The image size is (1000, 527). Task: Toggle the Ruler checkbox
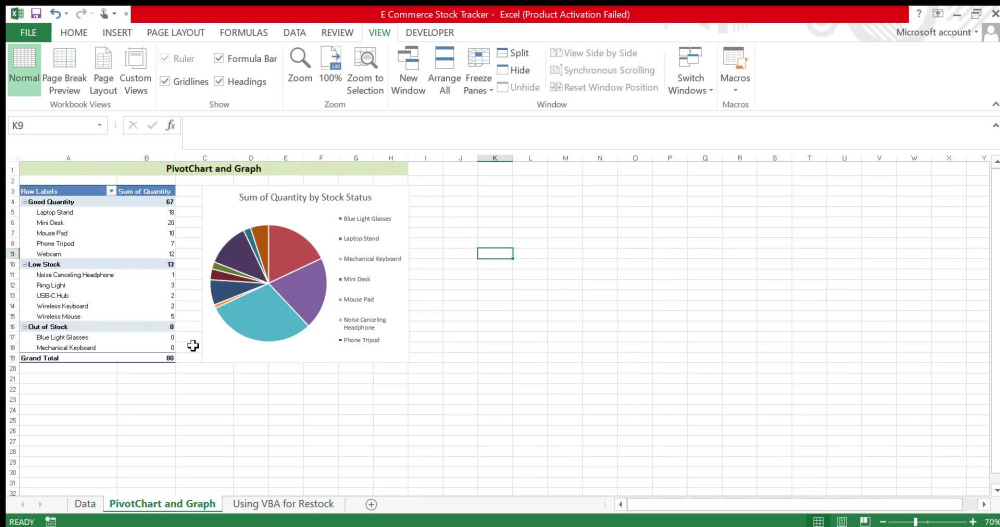point(165,58)
